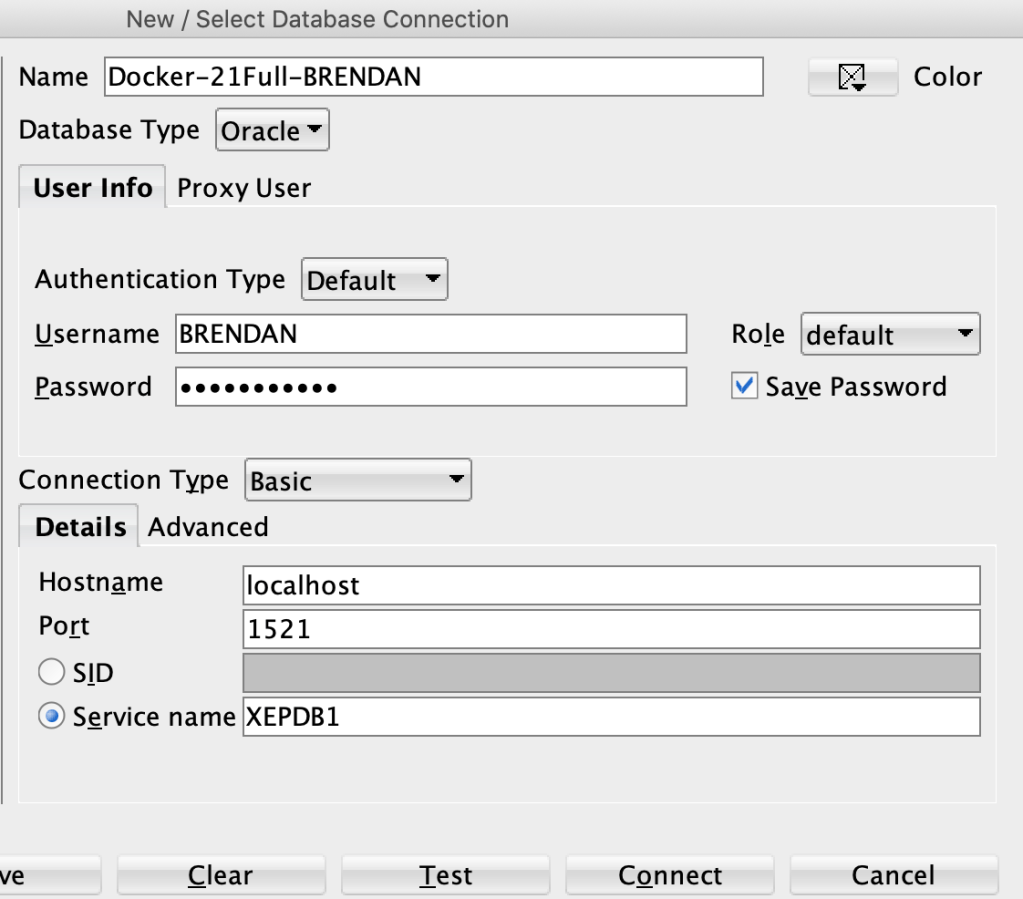1023x899 pixels.
Task: Click the Password field
Action: click(430, 388)
